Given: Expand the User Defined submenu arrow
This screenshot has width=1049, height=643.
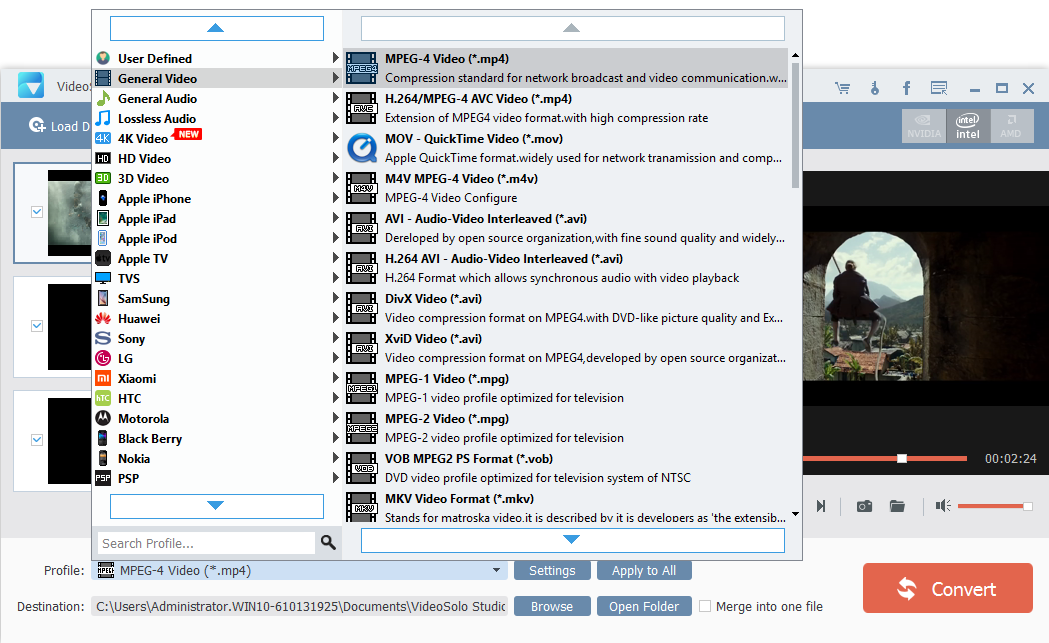Looking at the screenshot, I should point(335,58).
